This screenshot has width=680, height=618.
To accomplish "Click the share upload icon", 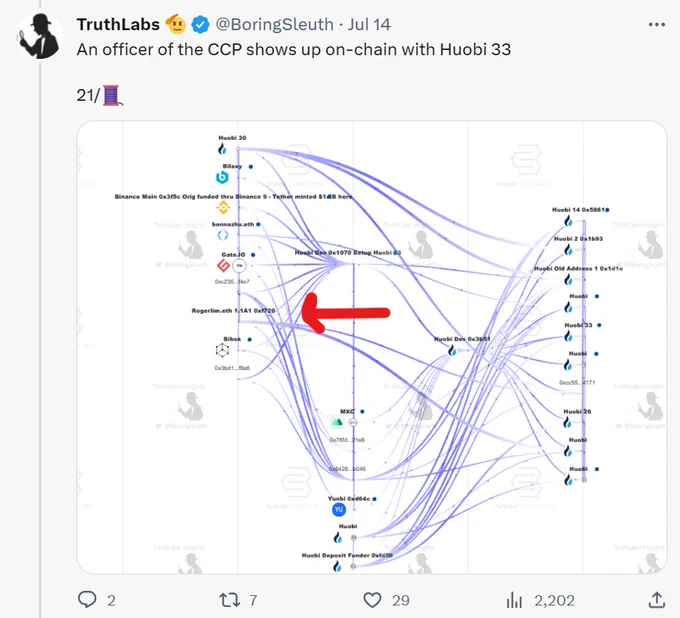I will 657,600.
